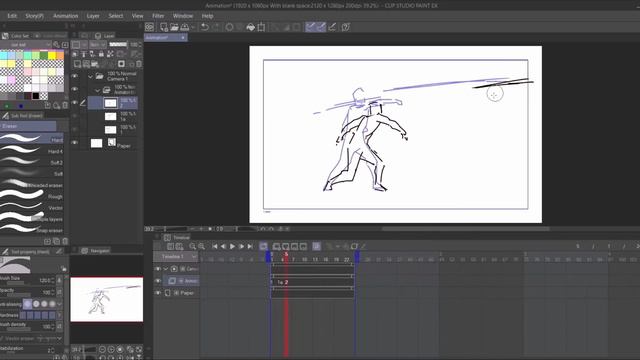Click the Undo arrow in command bar
Image resolution: width=640 pixels, height=360 pixels.
pos(205,27)
